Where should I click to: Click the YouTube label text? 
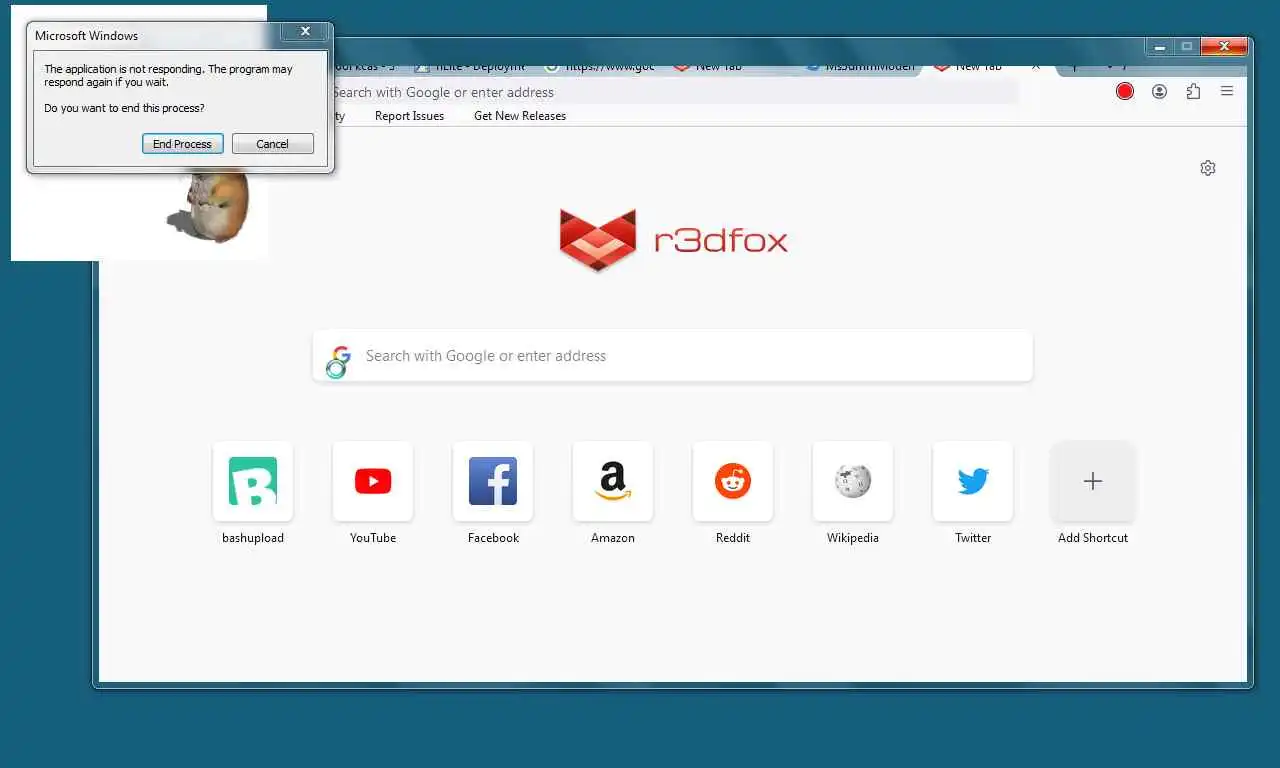373,538
